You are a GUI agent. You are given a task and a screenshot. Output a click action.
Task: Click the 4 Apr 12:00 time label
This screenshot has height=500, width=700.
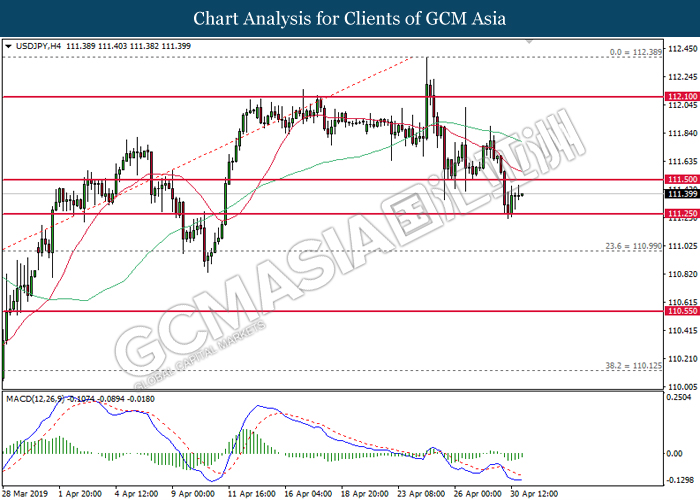pyautogui.click(x=137, y=494)
